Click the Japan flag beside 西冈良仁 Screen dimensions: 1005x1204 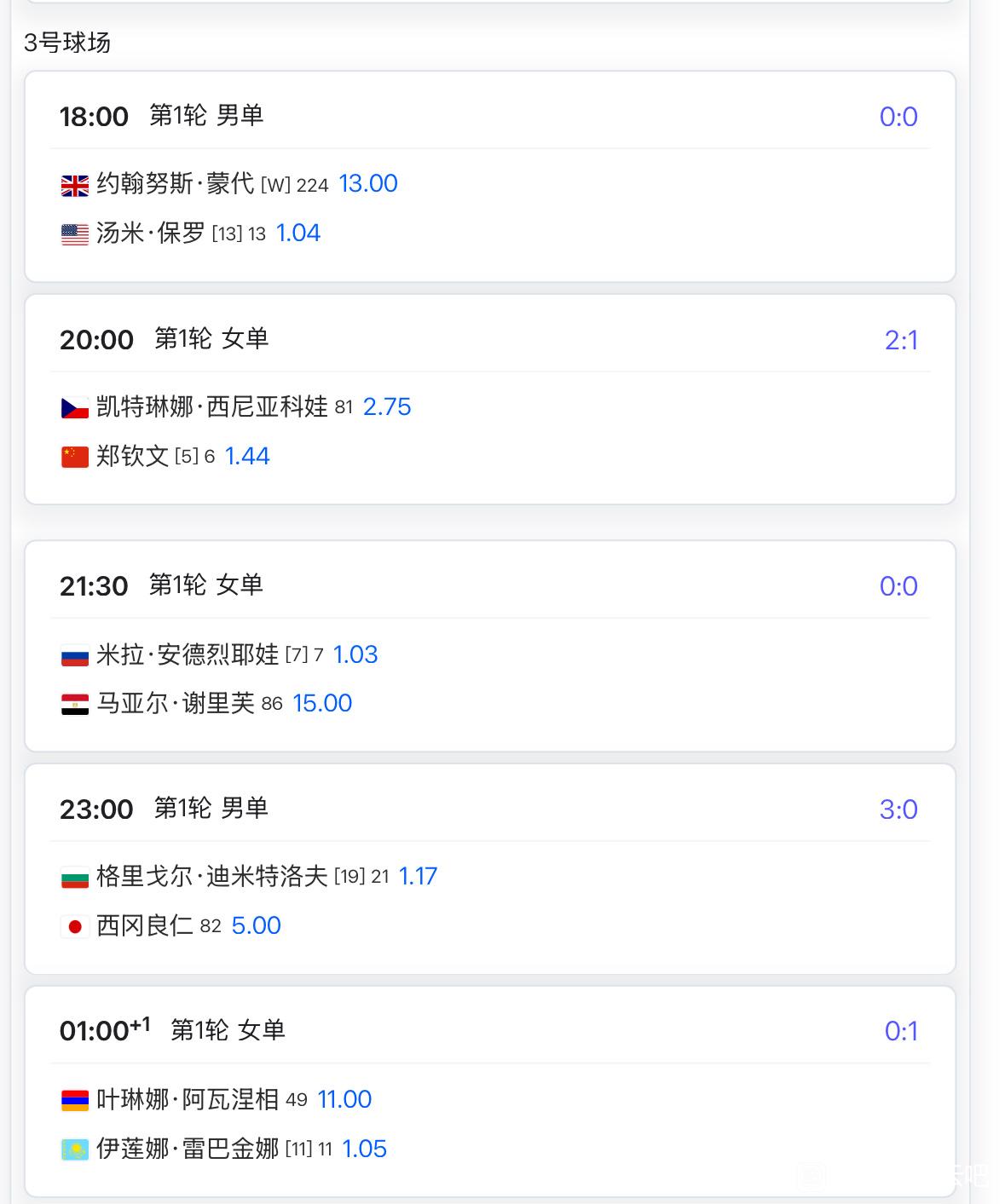pyautogui.click(x=75, y=927)
